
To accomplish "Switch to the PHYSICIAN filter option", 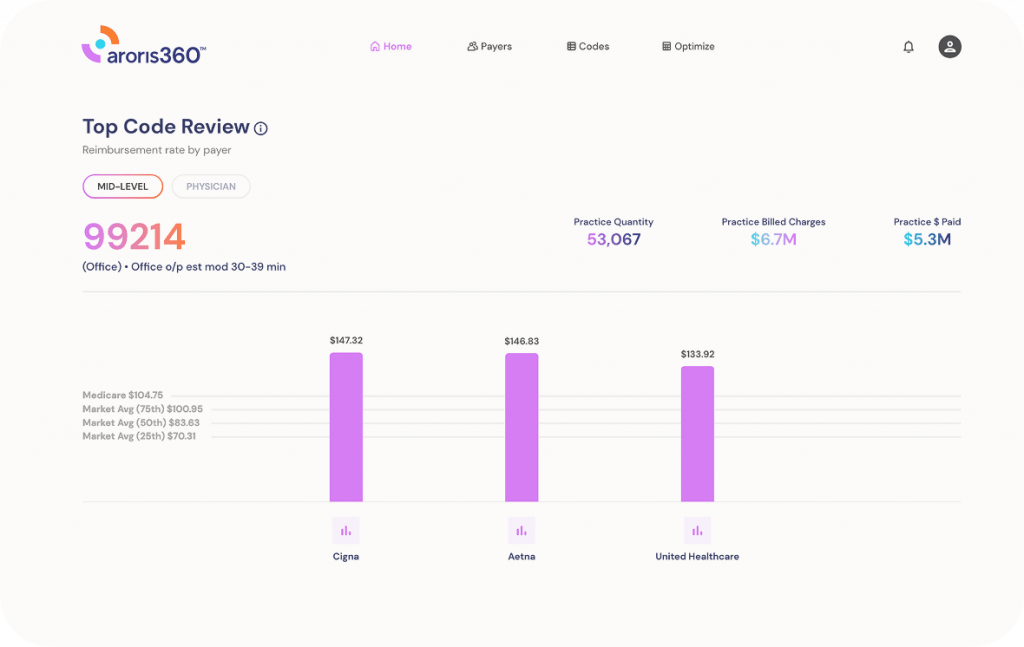I will (x=210, y=186).
